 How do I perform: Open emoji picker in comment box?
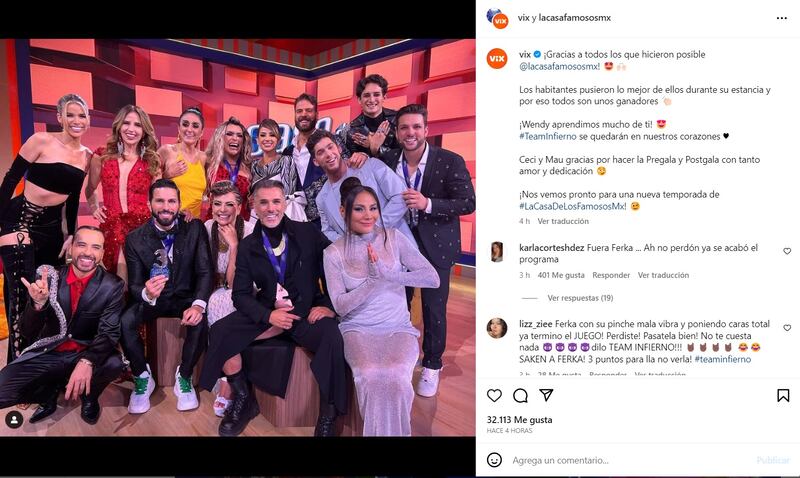[494, 460]
